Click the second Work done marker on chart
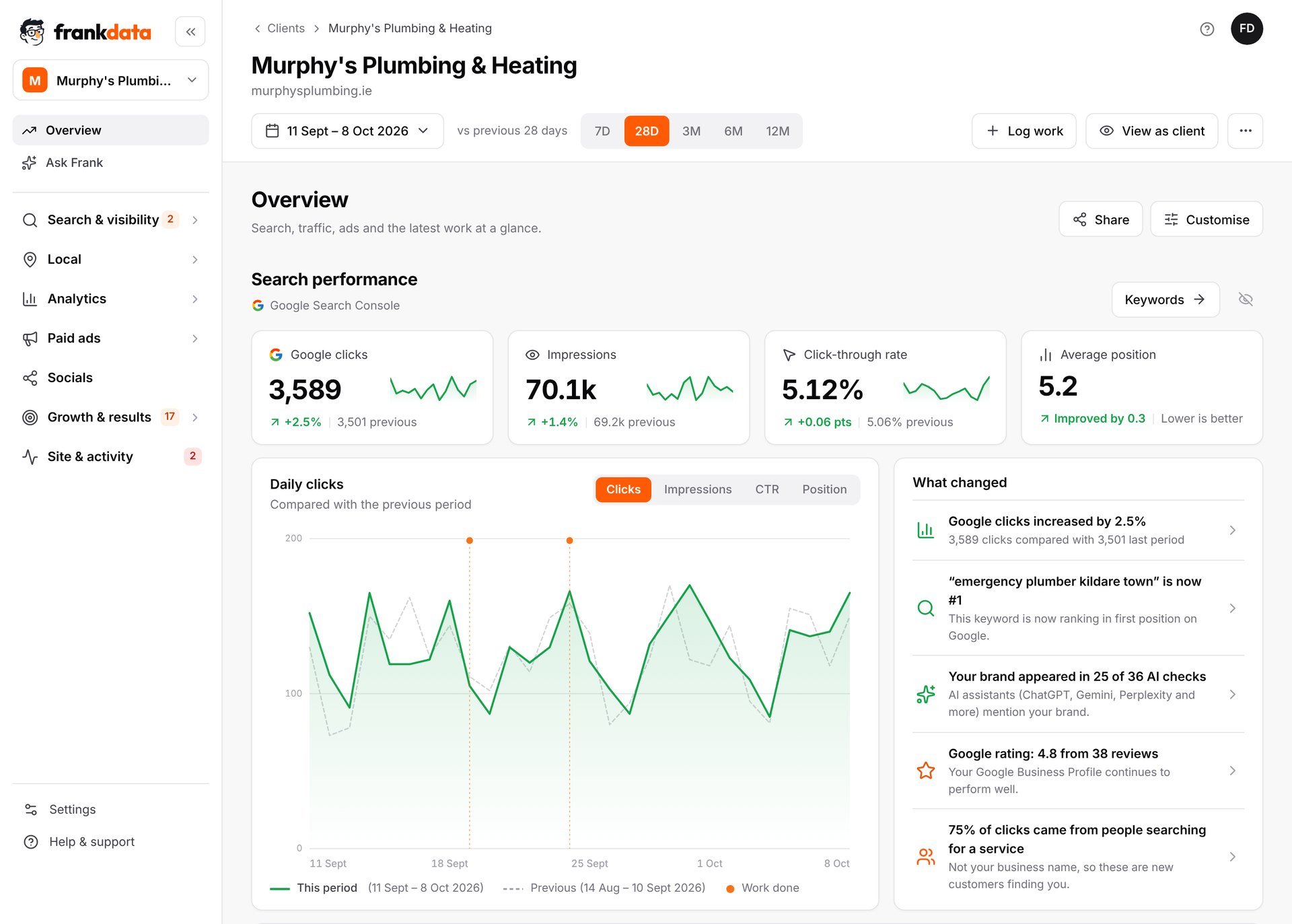 [569, 540]
